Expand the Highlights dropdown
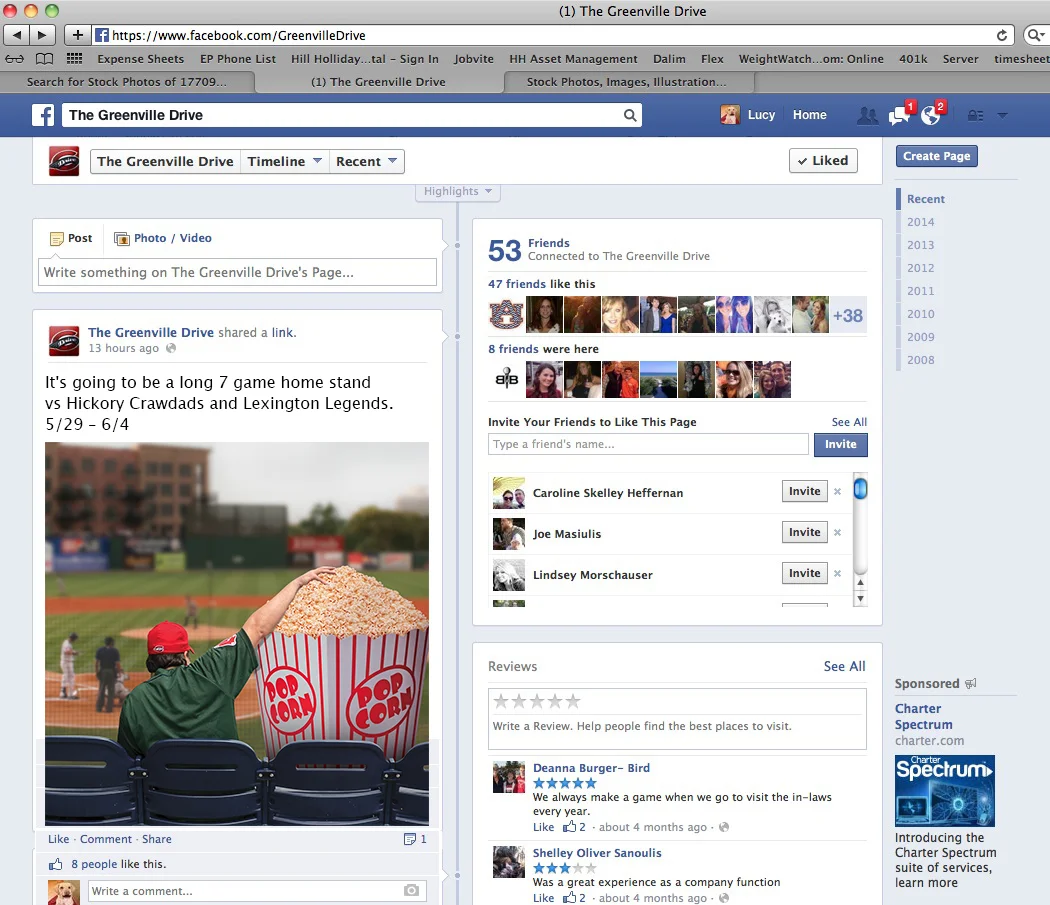Viewport: 1050px width, 905px height. 458,192
